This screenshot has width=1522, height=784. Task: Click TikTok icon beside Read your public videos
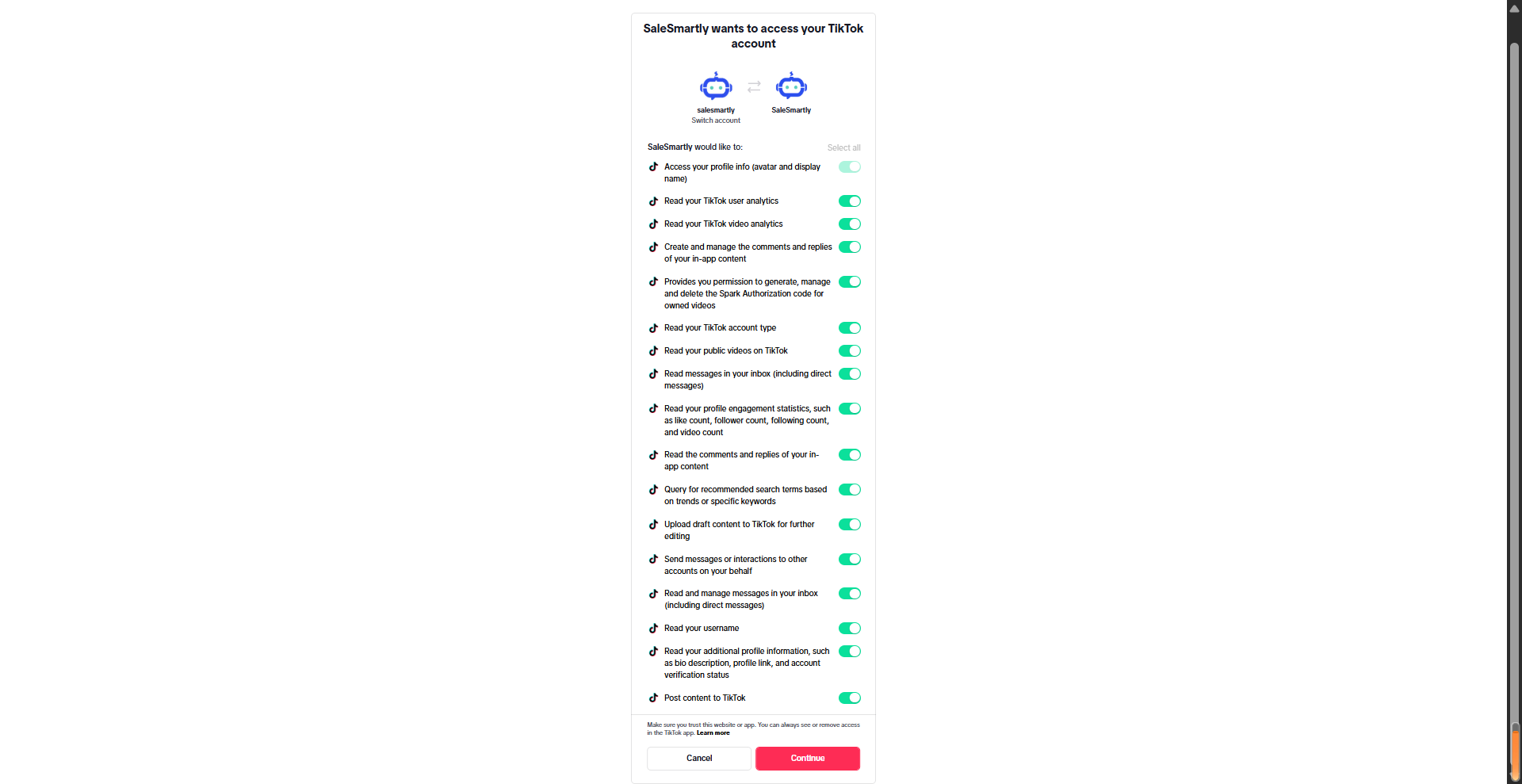tap(653, 351)
